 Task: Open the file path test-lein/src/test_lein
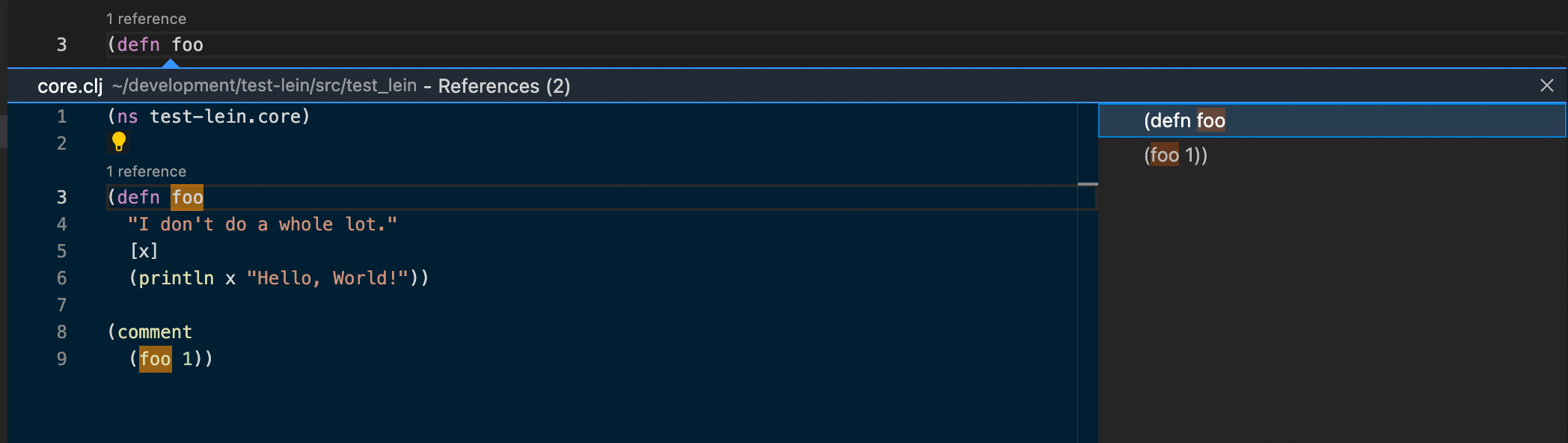click(265, 85)
